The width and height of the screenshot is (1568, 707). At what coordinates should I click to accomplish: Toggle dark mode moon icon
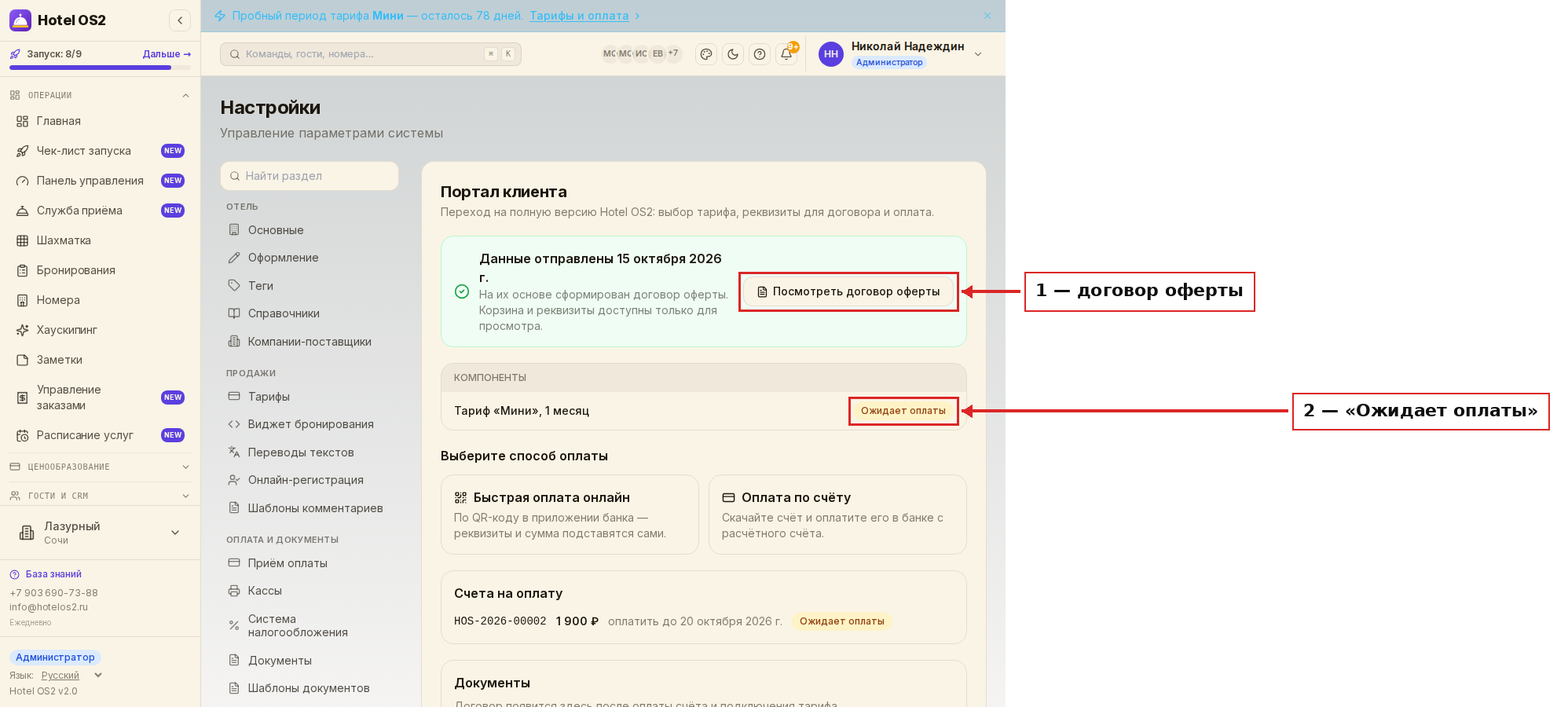[733, 54]
